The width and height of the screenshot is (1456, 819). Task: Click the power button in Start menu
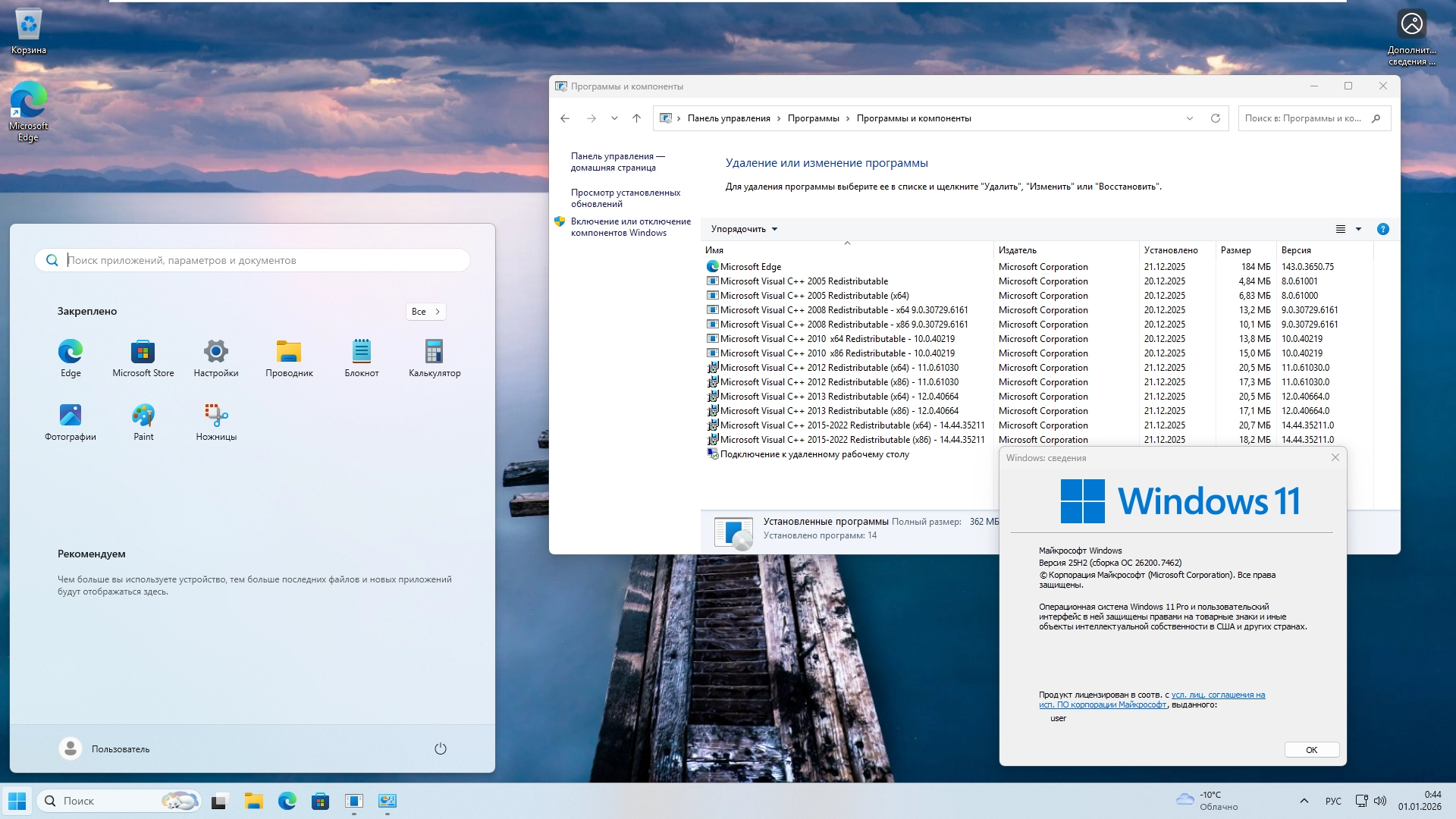tap(441, 748)
